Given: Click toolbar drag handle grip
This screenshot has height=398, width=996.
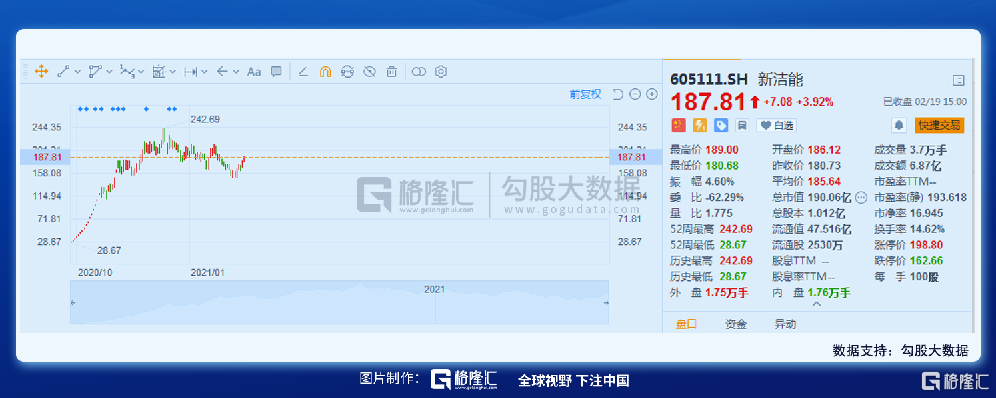Looking at the screenshot, I should point(26,72).
